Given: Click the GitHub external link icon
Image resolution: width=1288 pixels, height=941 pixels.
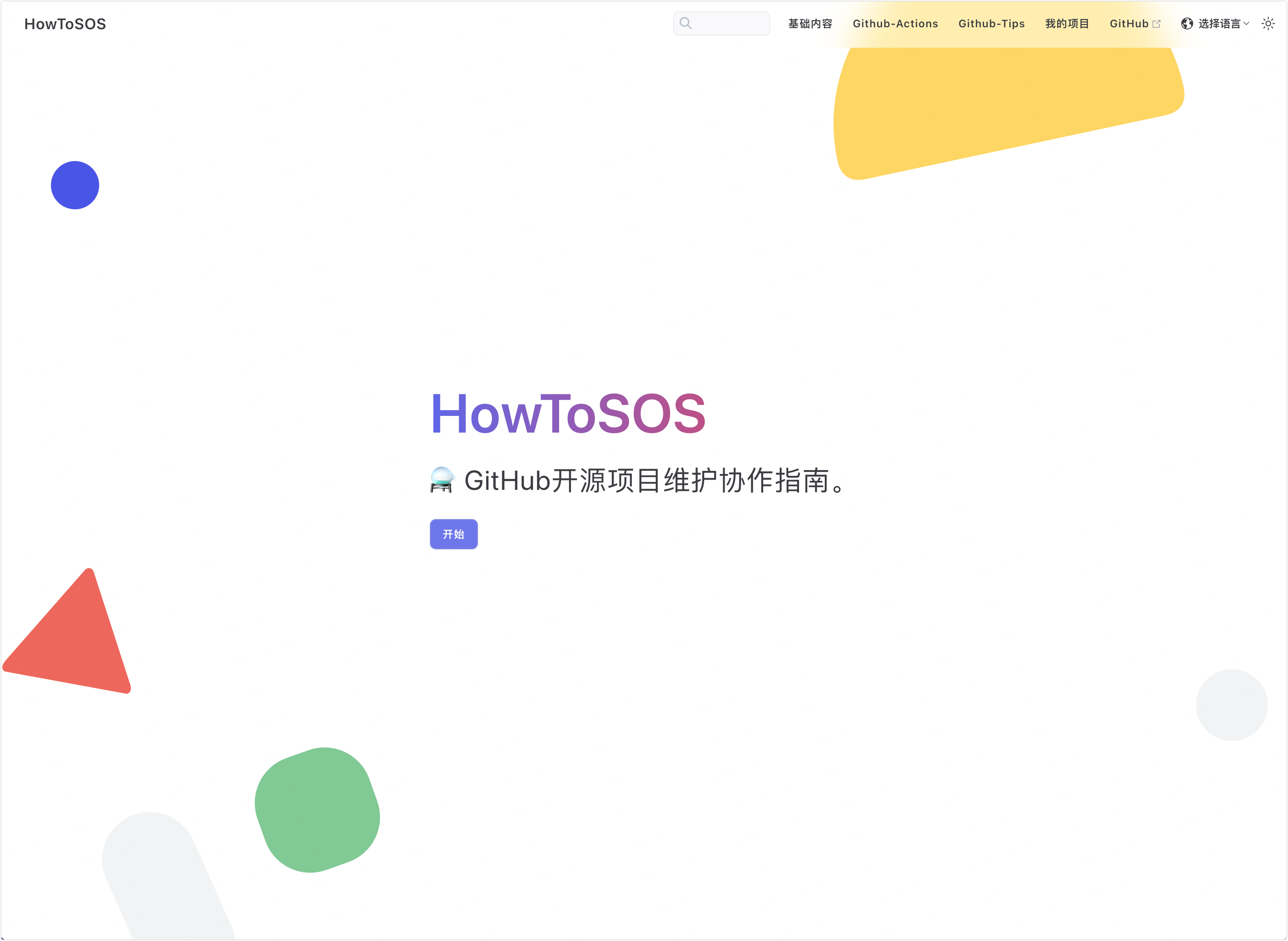Looking at the screenshot, I should [x=1156, y=24].
